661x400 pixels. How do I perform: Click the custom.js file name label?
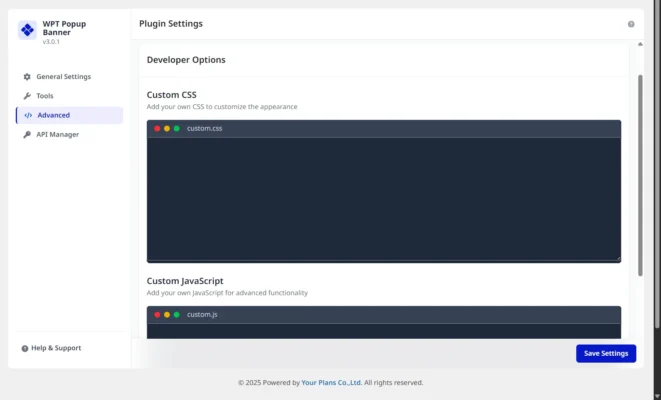(202, 315)
